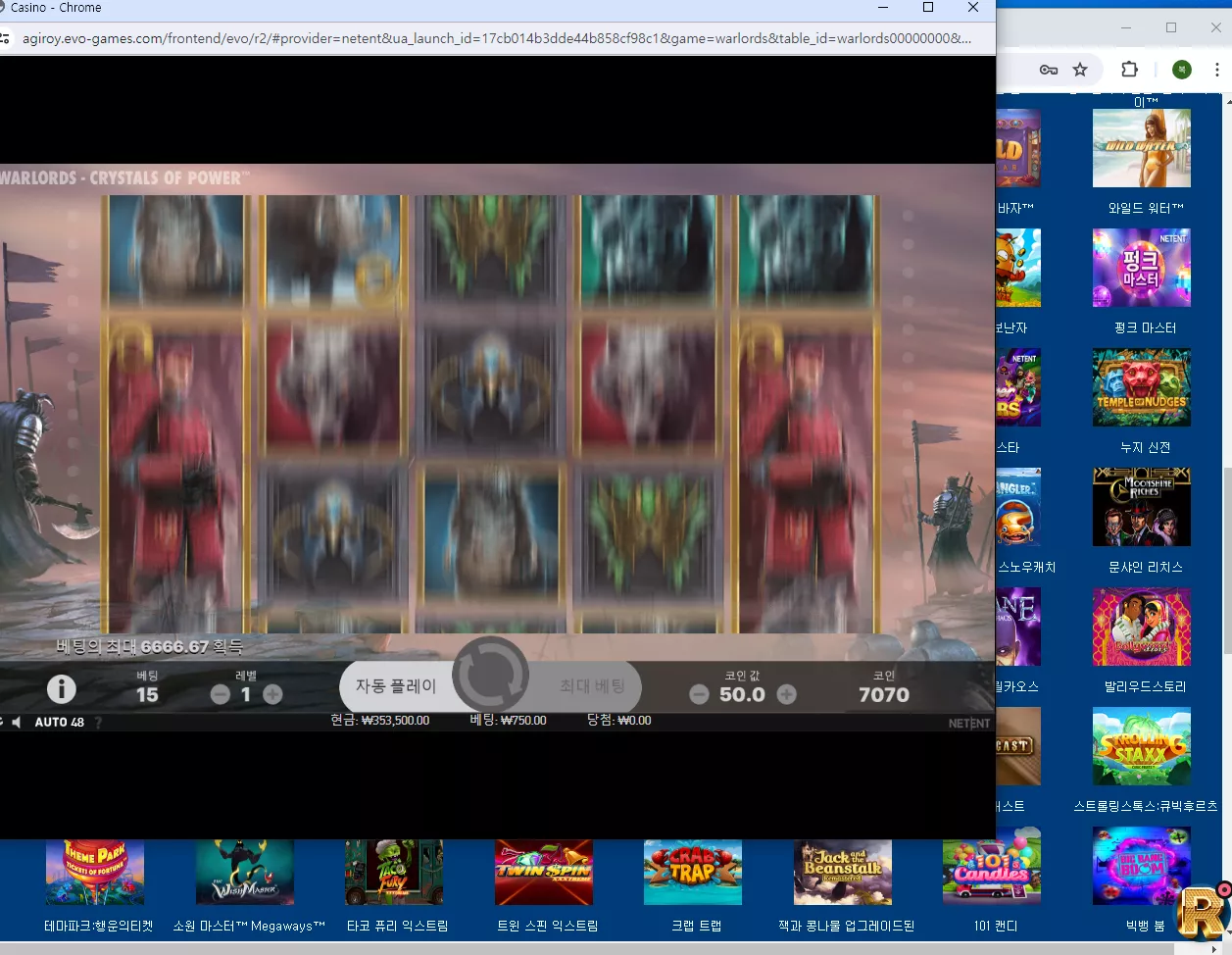This screenshot has width=1232, height=955.
Task: Select the 최대 베팅 max bet button
Action: click(592, 686)
